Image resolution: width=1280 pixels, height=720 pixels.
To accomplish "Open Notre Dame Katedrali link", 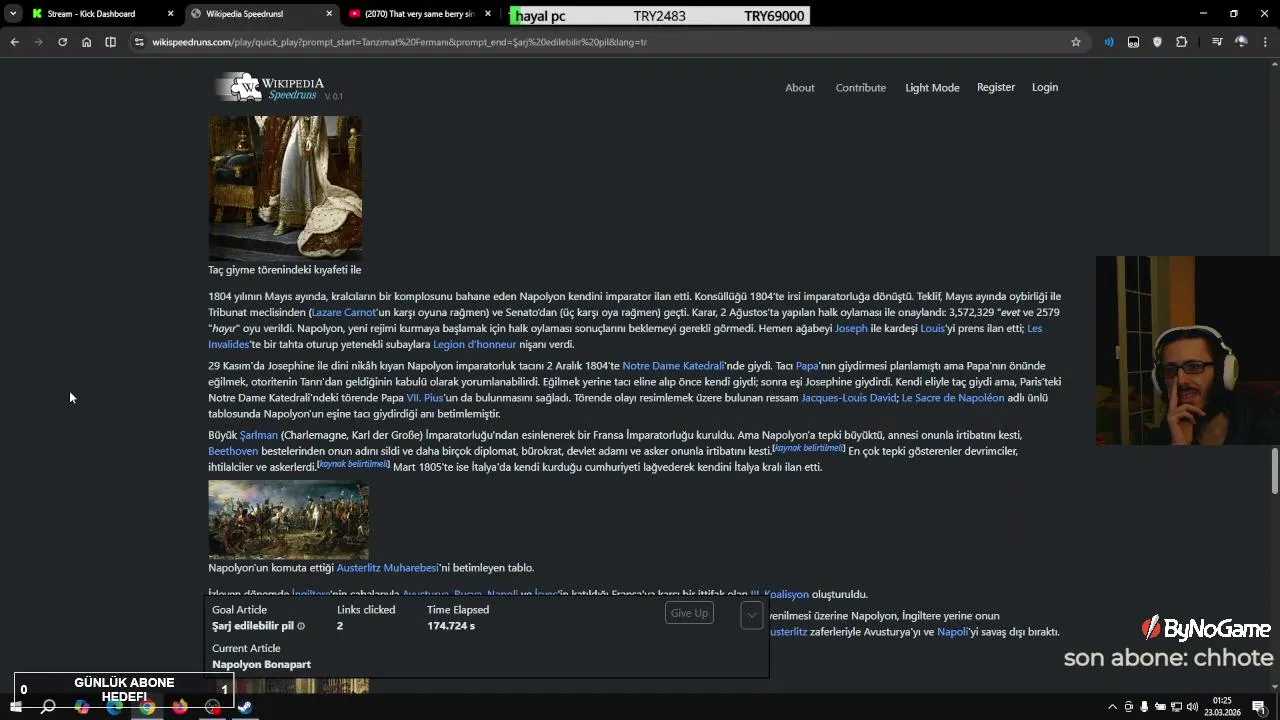I will tap(673, 366).
